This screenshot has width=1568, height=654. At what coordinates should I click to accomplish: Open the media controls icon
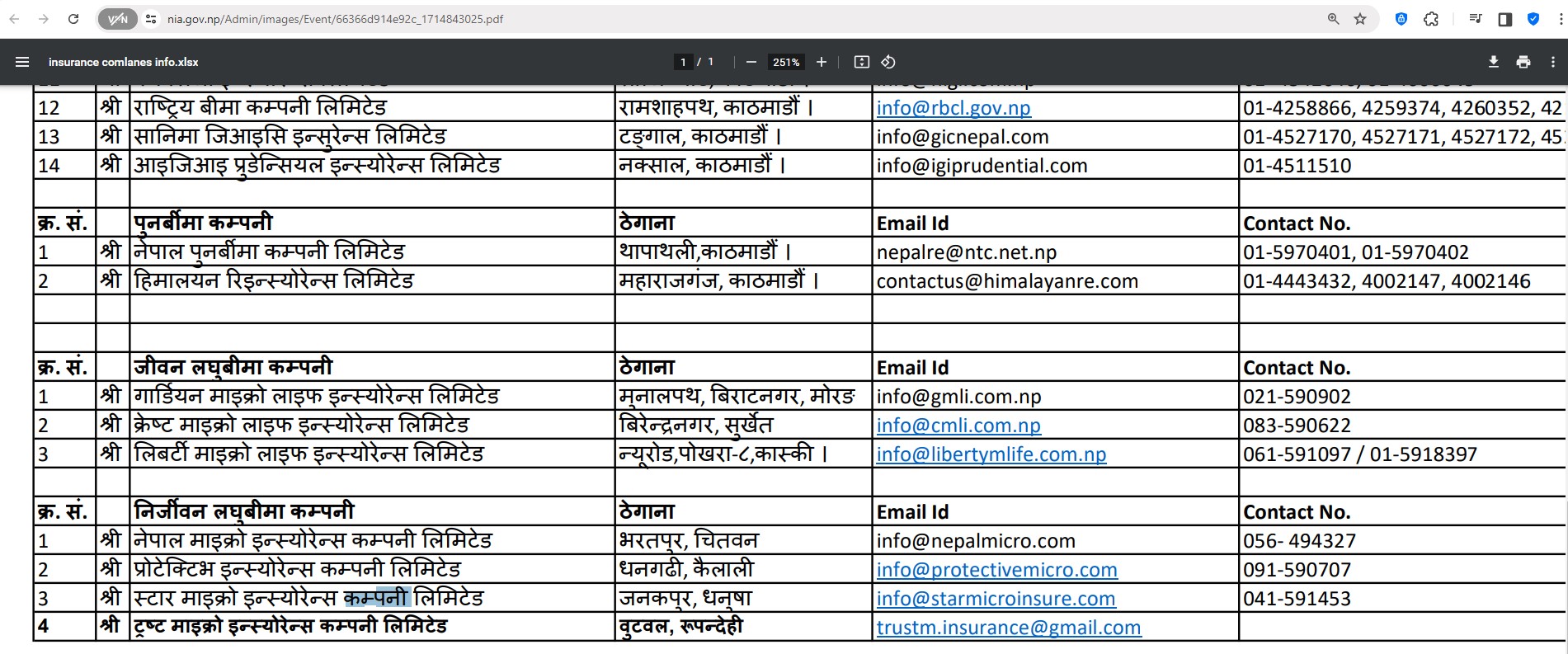pyautogui.click(x=1476, y=19)
